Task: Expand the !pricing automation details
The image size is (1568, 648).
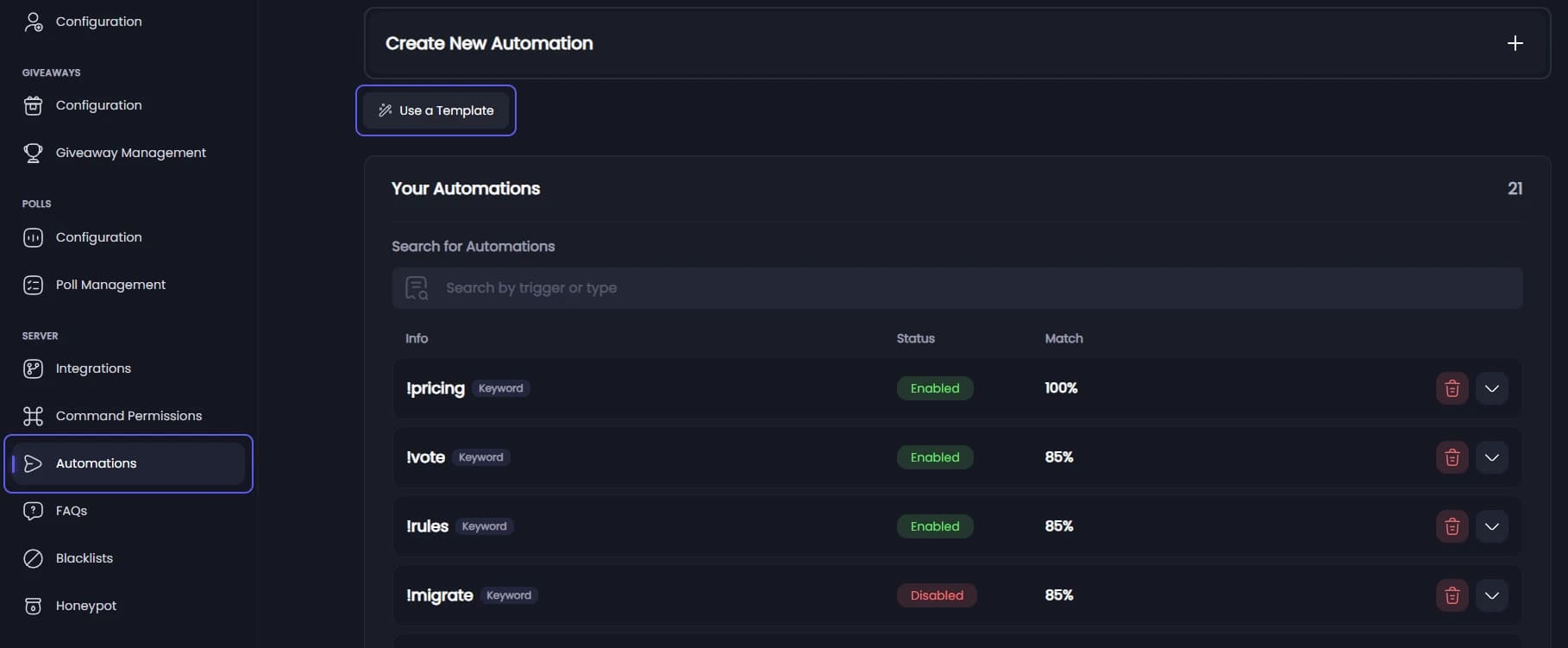Action: tap(1491, 388)
